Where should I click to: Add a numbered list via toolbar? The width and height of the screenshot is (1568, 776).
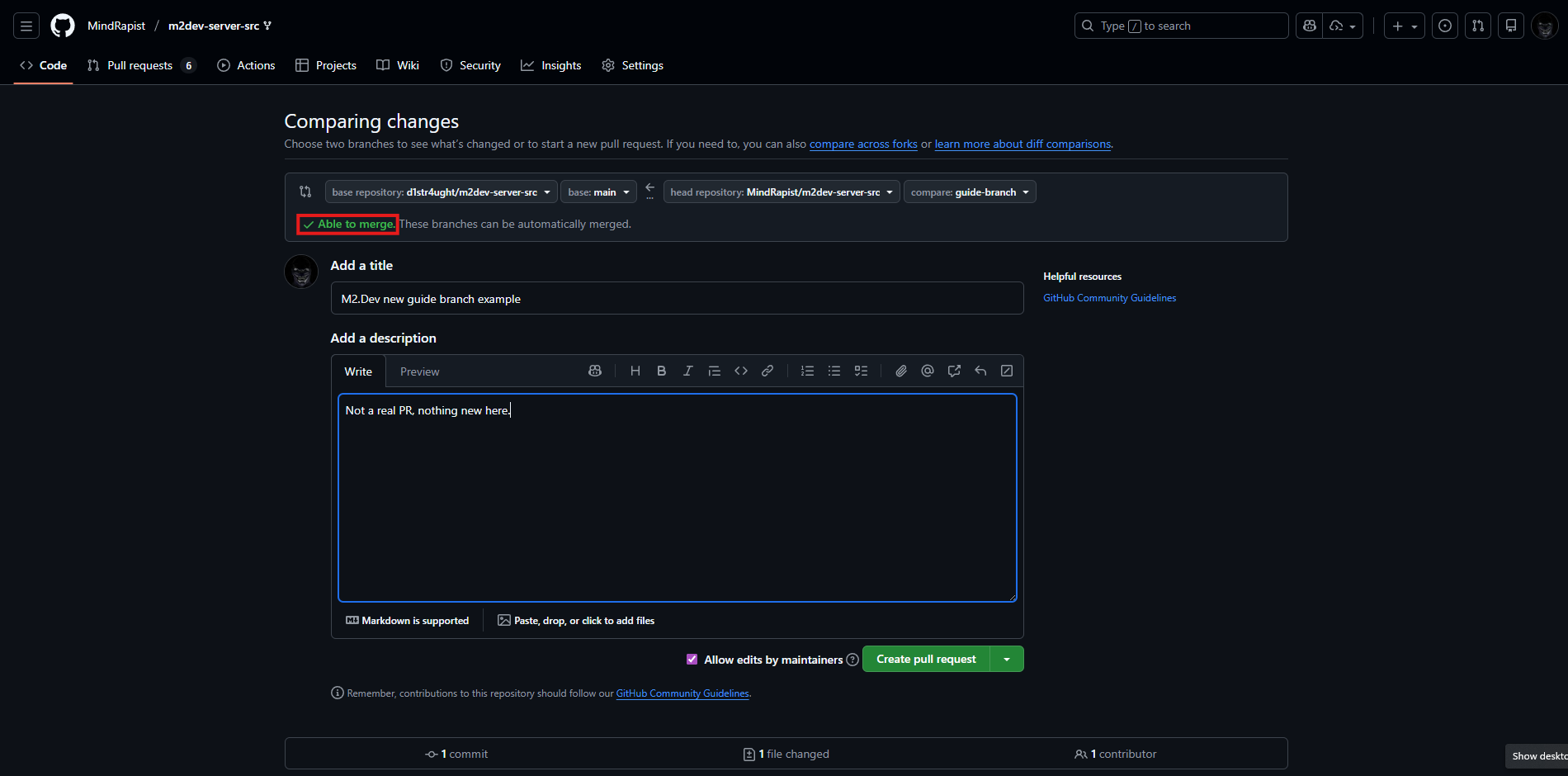807,371
